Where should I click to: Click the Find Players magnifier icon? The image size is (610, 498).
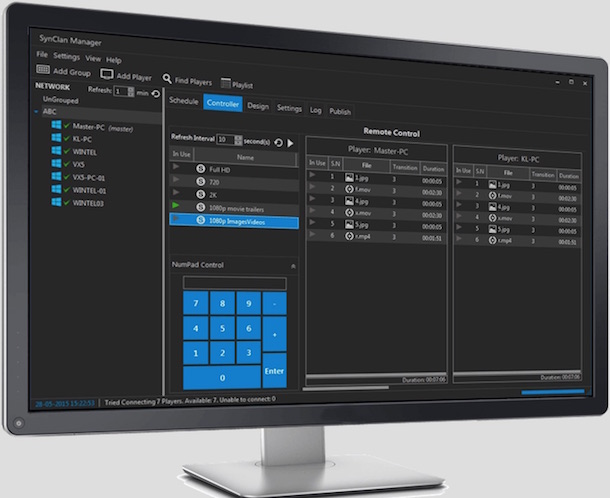(167, 78)
